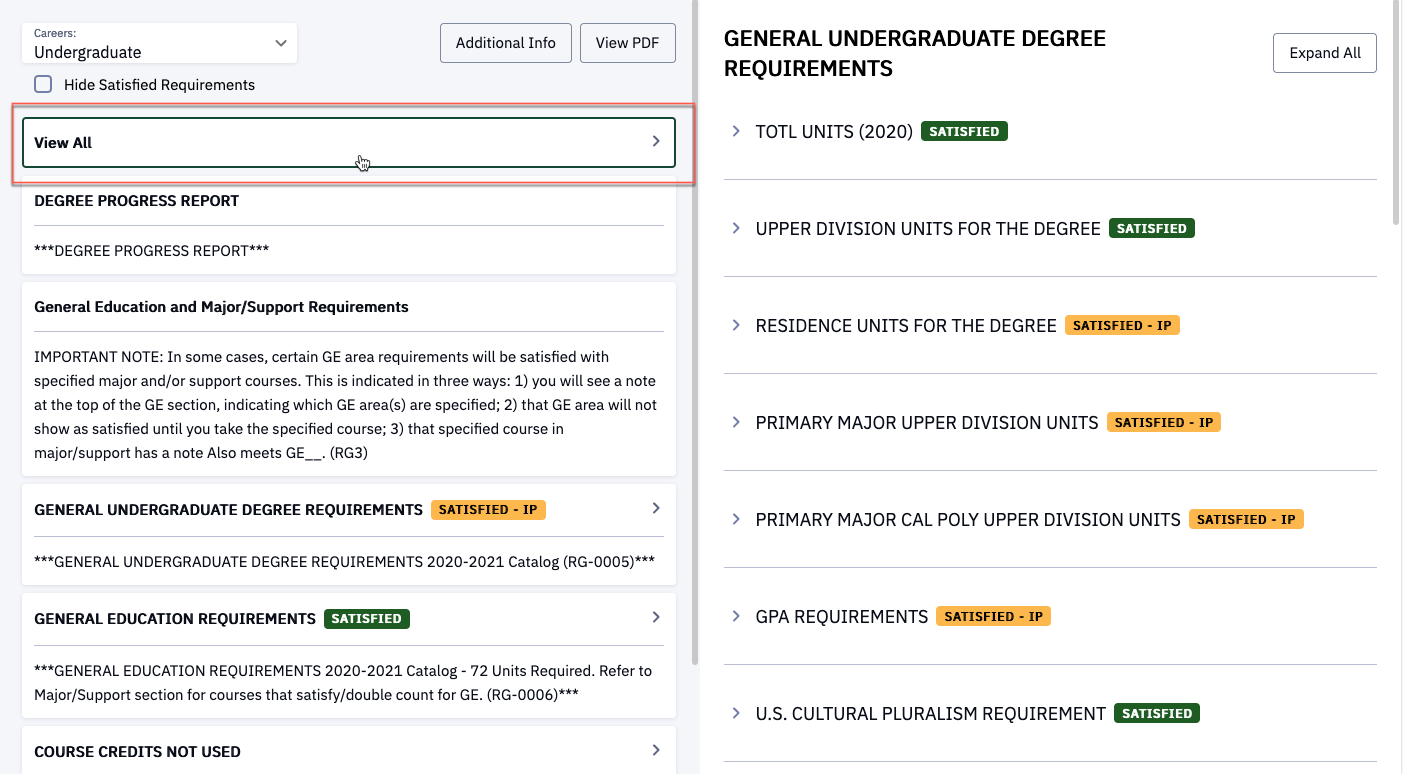
Task: Select the View All menu row
Action: (x=348, y=142)
